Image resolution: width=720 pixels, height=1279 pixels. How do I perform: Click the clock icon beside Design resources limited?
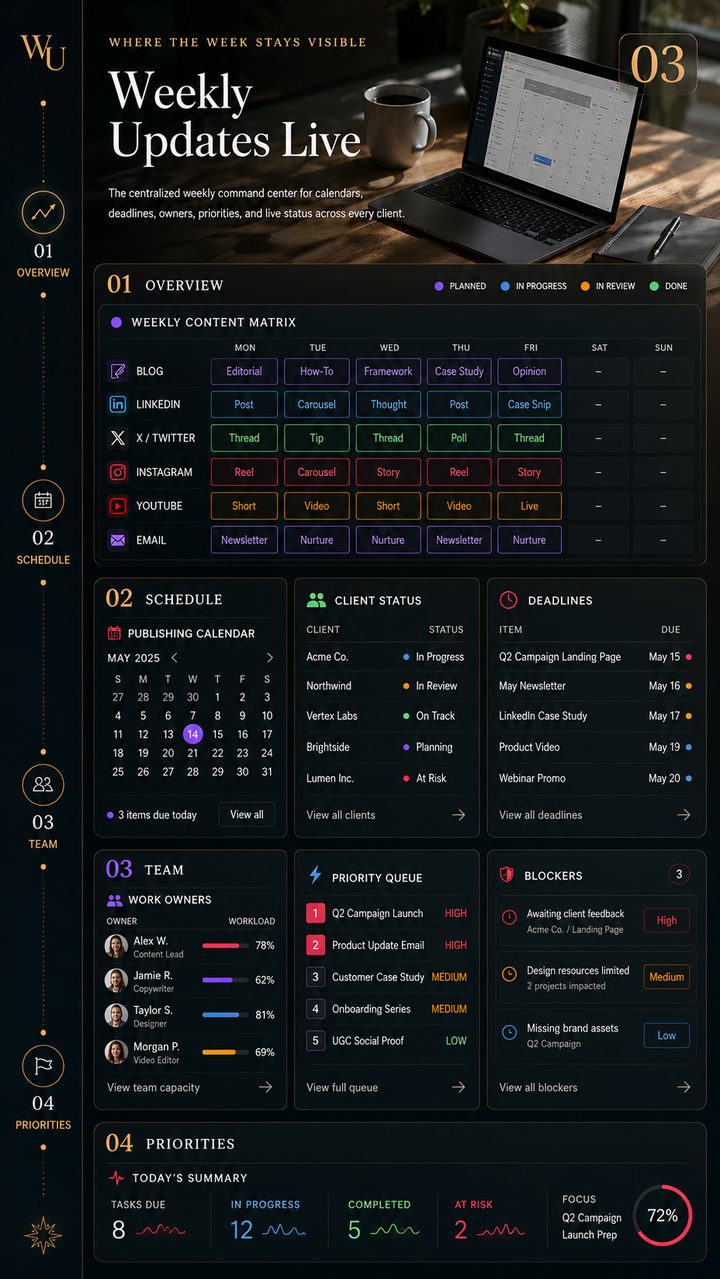(509, 974)
